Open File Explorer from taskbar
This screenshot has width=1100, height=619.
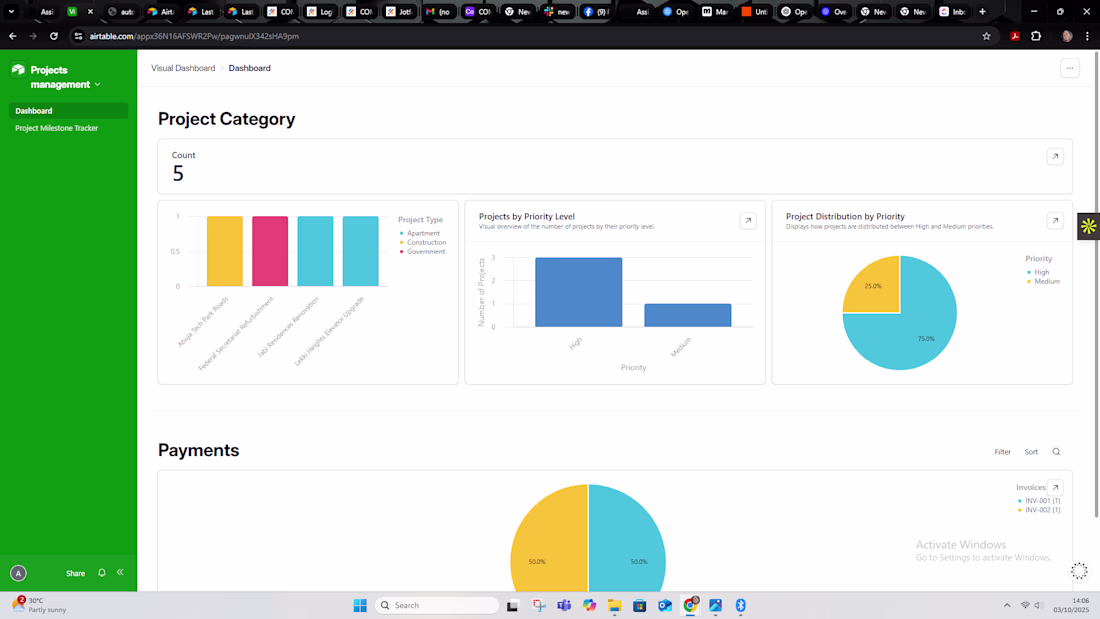point(615,605)
